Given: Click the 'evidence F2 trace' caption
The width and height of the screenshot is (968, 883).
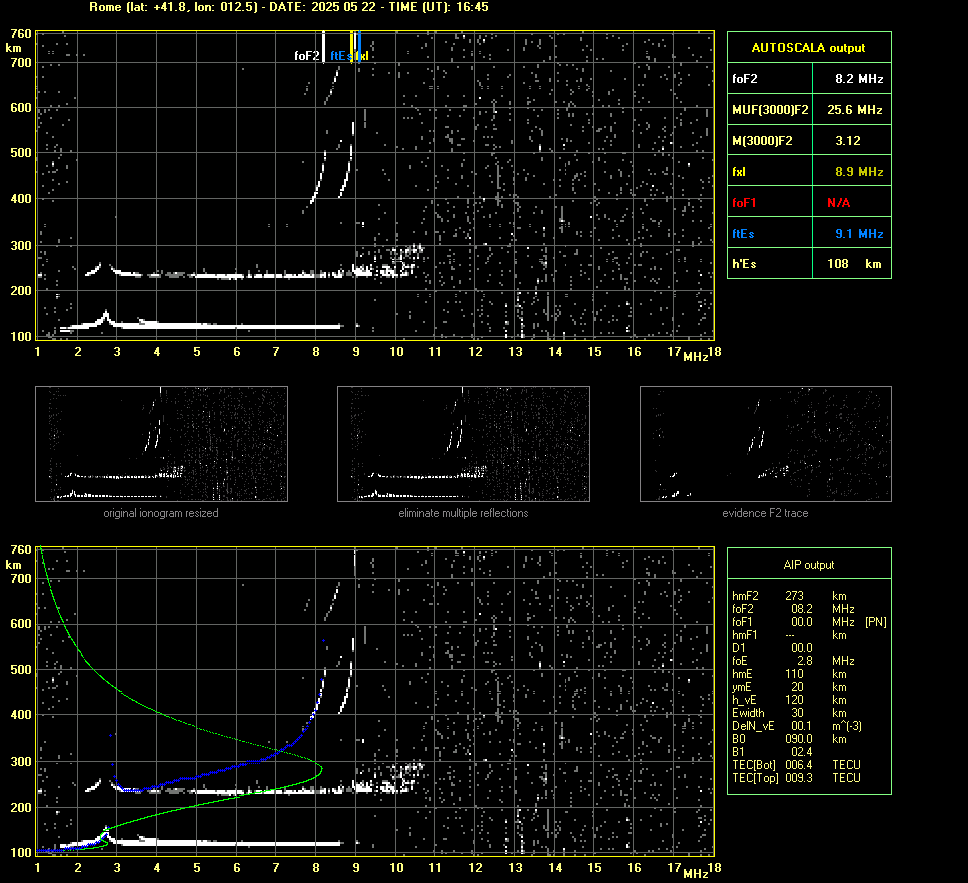Looking at the screenshot, I should (765, 513).
